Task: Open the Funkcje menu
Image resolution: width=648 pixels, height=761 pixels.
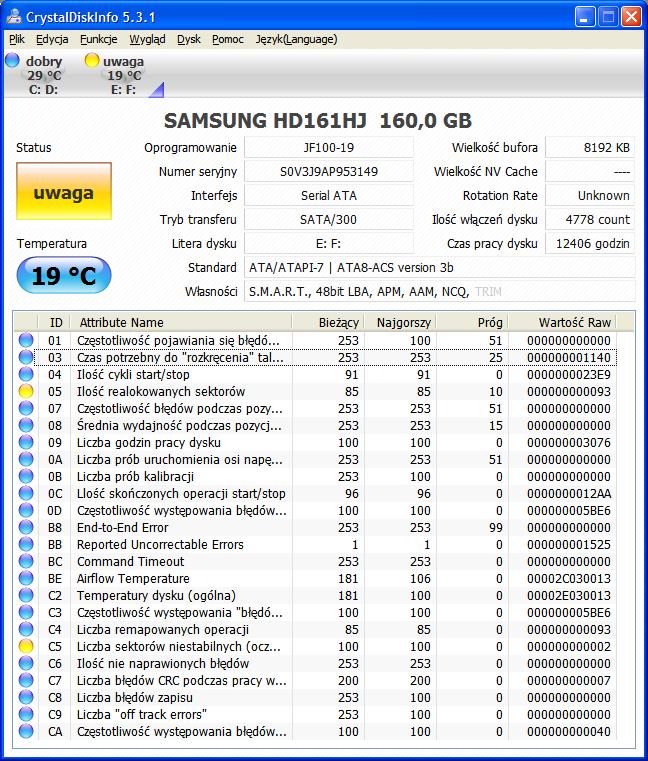Action: click(99, 39)
